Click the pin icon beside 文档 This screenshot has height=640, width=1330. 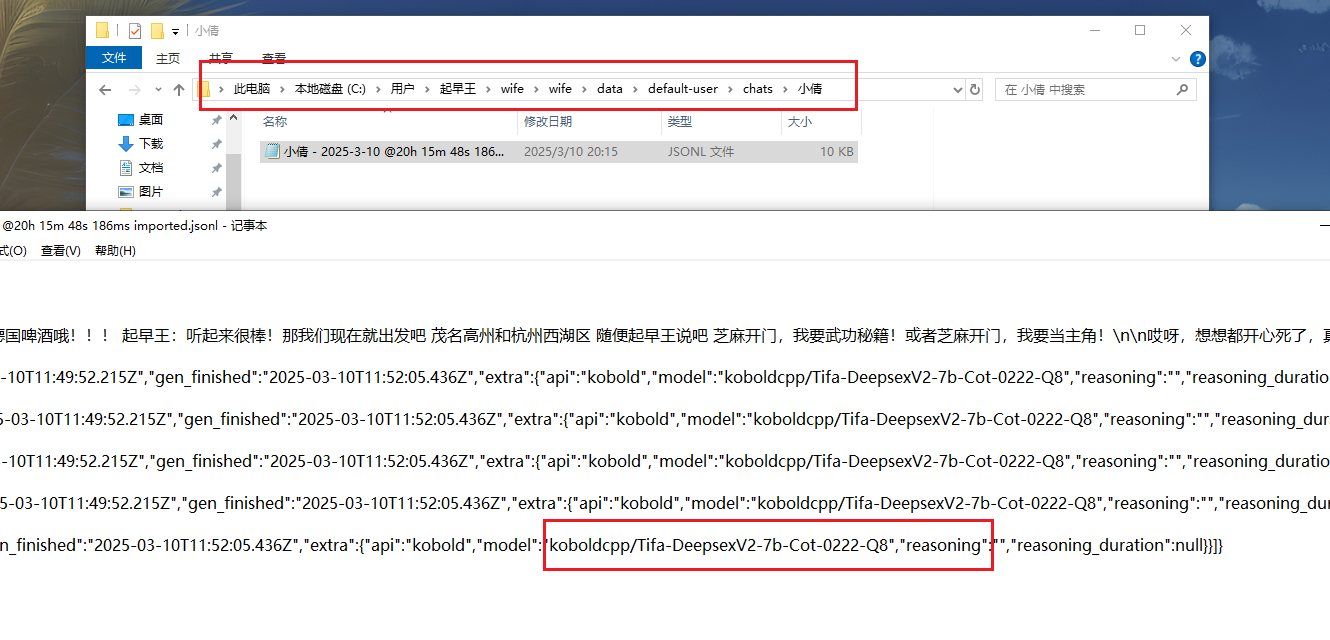(216, 168)
